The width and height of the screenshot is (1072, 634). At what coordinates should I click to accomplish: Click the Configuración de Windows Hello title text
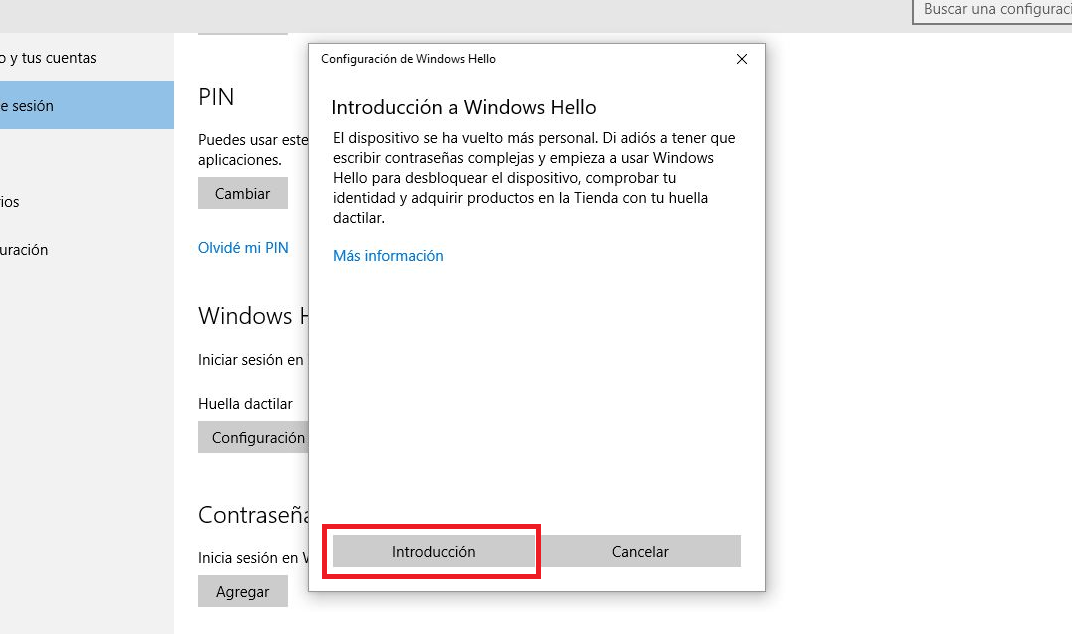pyautogui.click(x=408, y=59)
